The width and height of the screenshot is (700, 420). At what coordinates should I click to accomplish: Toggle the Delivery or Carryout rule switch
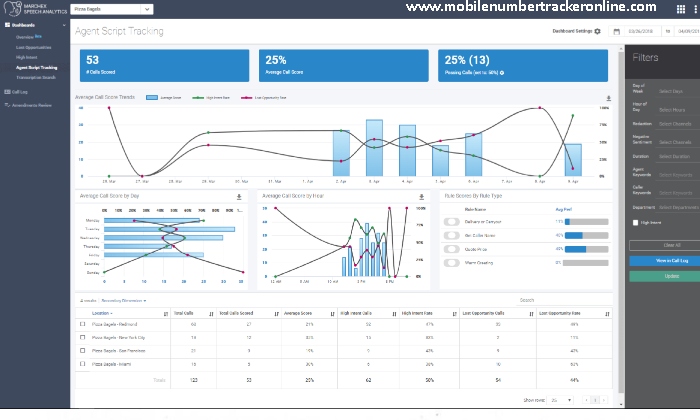pos(451,220)
